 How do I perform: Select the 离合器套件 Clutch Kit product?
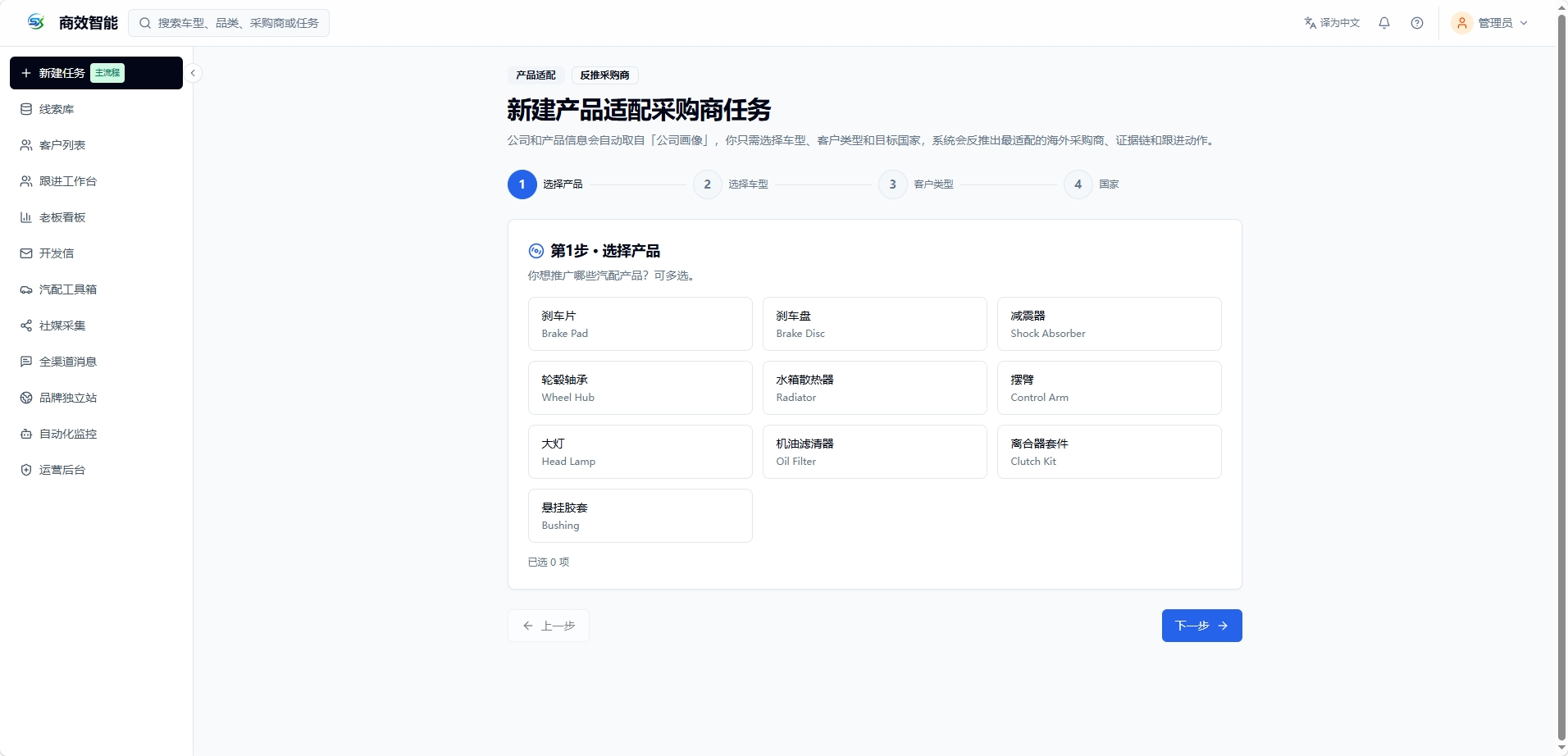pyautogui.click(x=1110, y=452)
